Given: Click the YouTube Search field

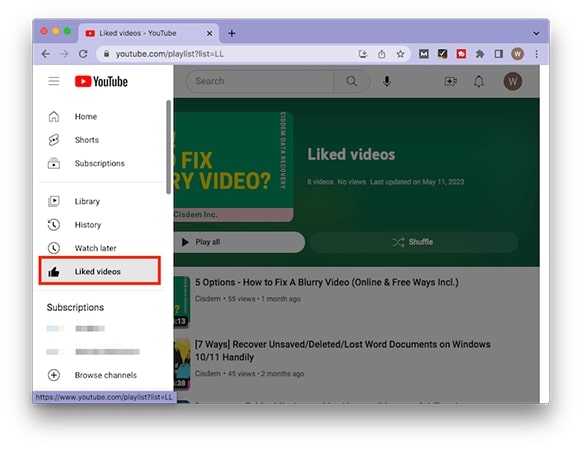Looking at the screenshot, I should click(x=259, y=81).
